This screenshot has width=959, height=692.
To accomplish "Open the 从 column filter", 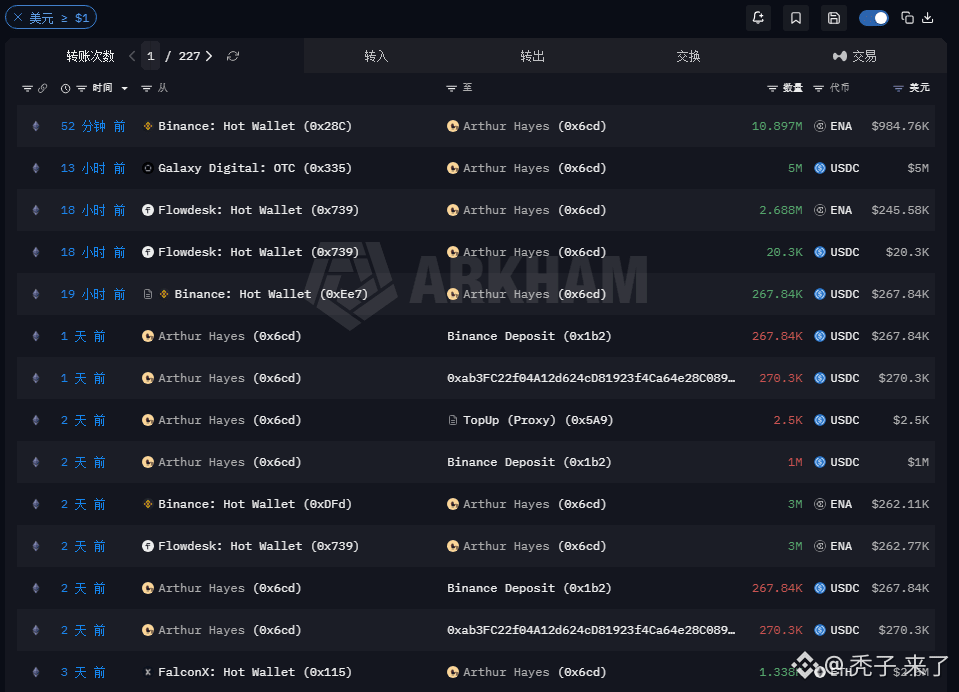I will (146, 89).
